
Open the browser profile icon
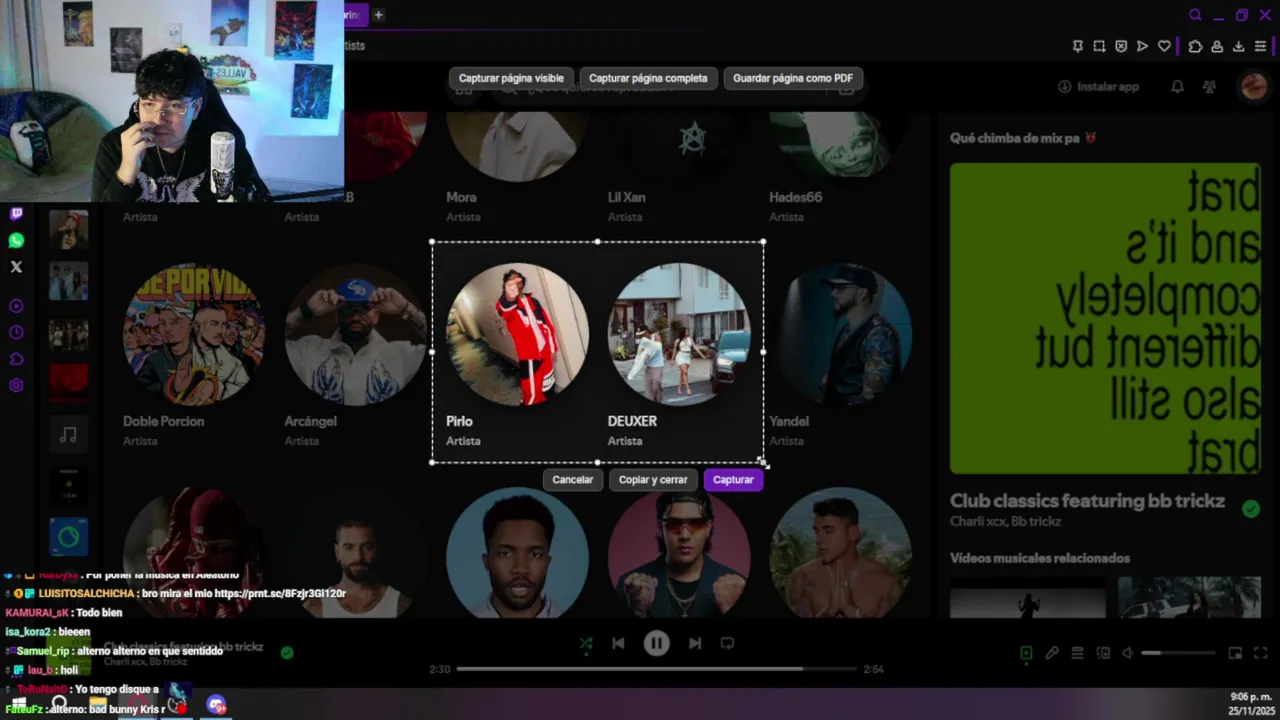click(1217, 46)
